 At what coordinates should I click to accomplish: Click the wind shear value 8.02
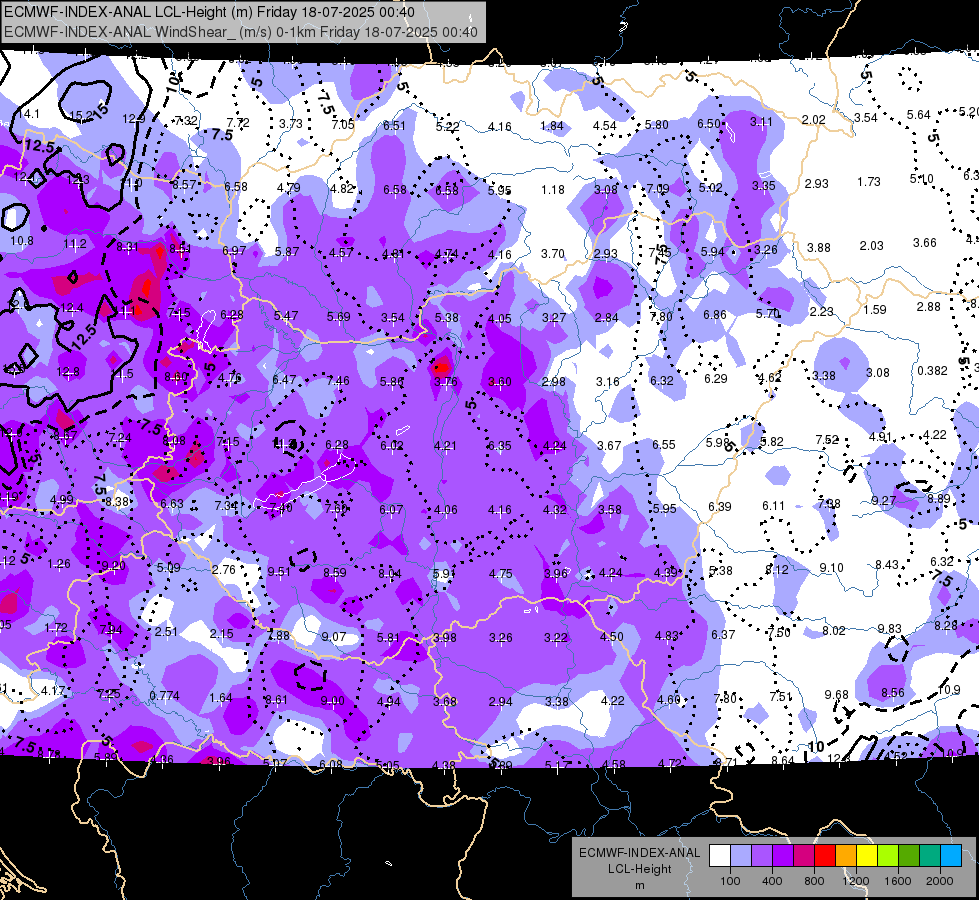coord(834,631)
